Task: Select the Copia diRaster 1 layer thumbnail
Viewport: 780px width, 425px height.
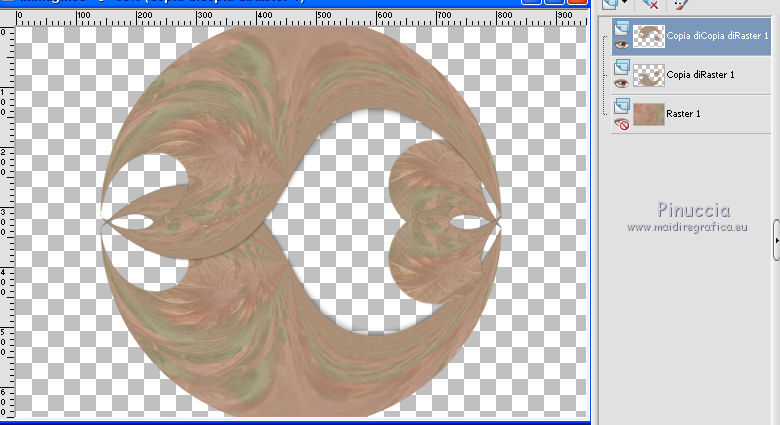Action: click(649, 75)
